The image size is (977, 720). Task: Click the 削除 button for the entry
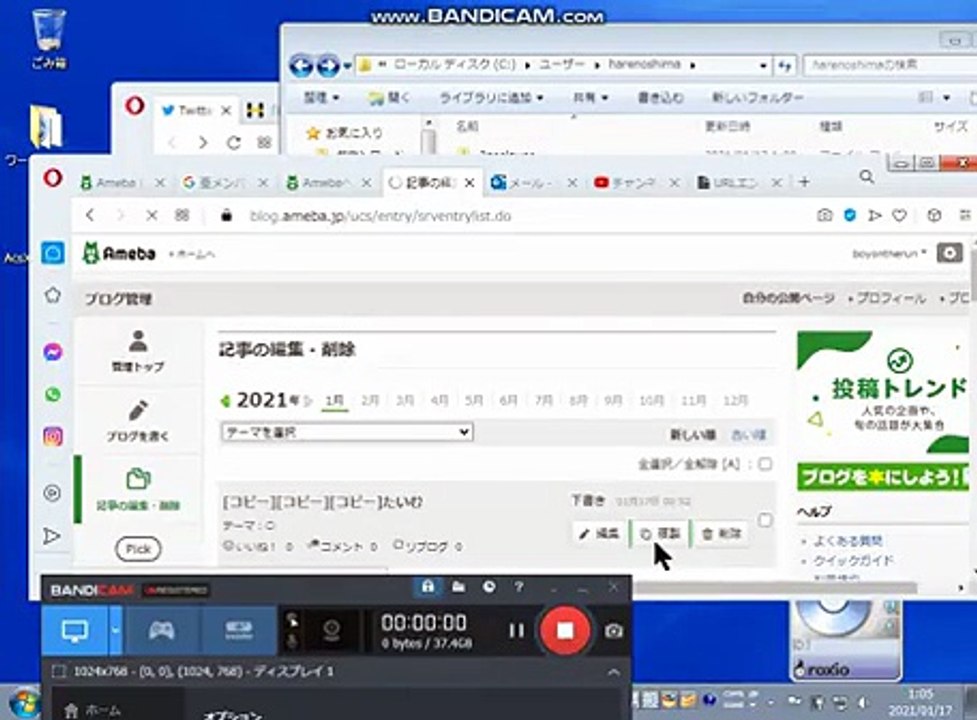(721, 533)
